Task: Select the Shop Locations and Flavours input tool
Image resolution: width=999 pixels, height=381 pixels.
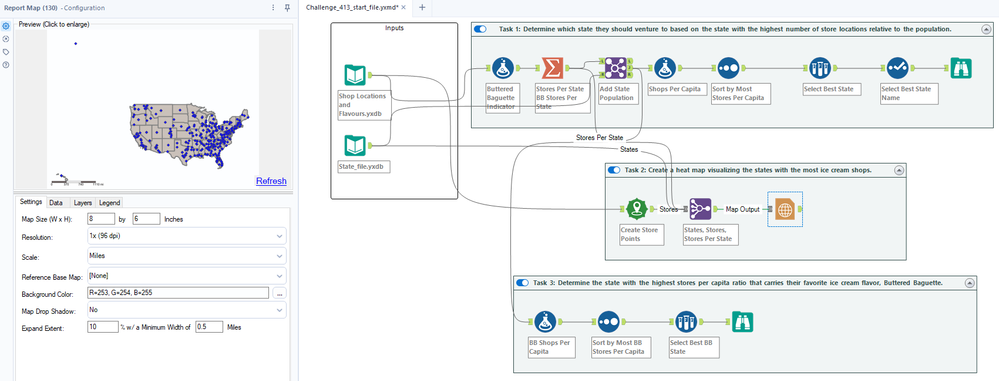Action: pos(355,75)
